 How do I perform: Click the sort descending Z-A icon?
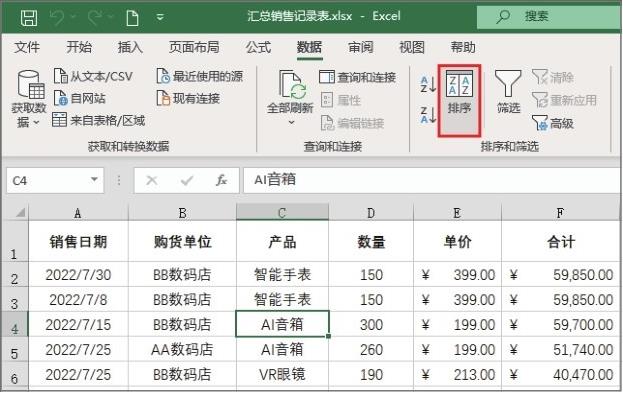coord(428,115)
